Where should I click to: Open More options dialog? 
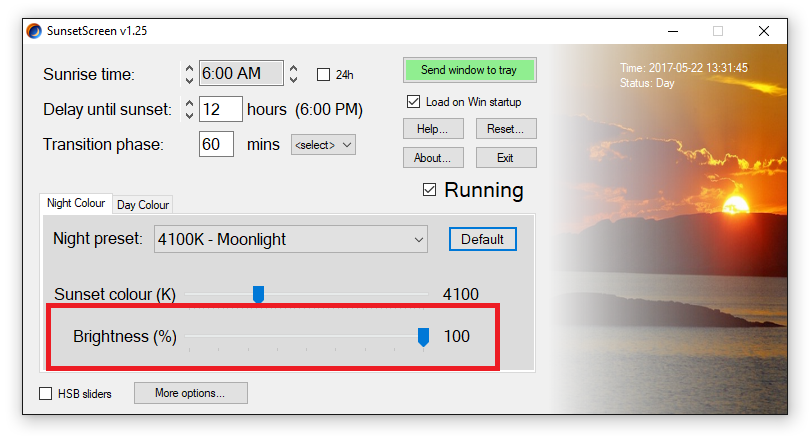click(x=190, y=393)
